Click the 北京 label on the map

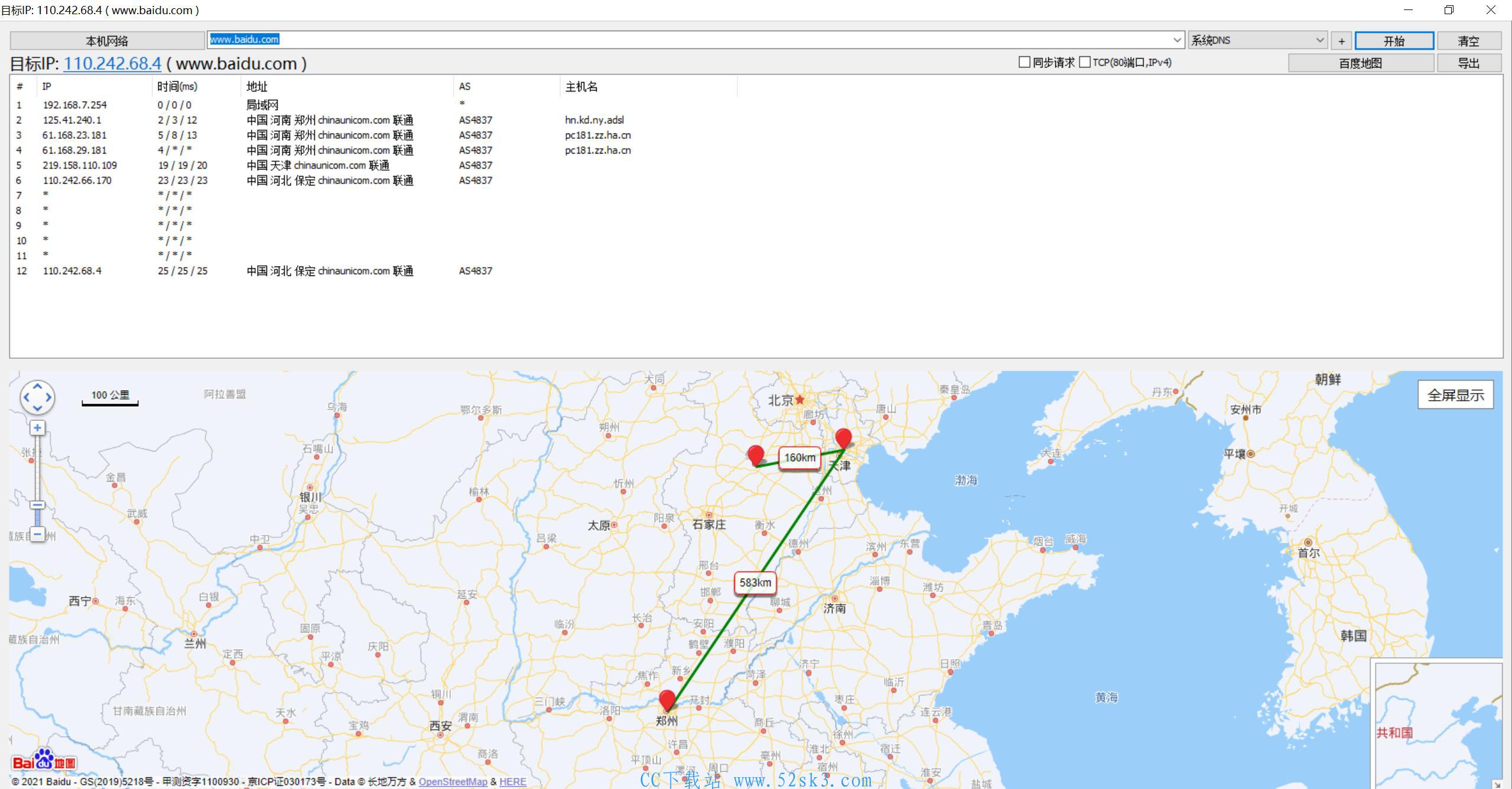click(x=781, y=400)
